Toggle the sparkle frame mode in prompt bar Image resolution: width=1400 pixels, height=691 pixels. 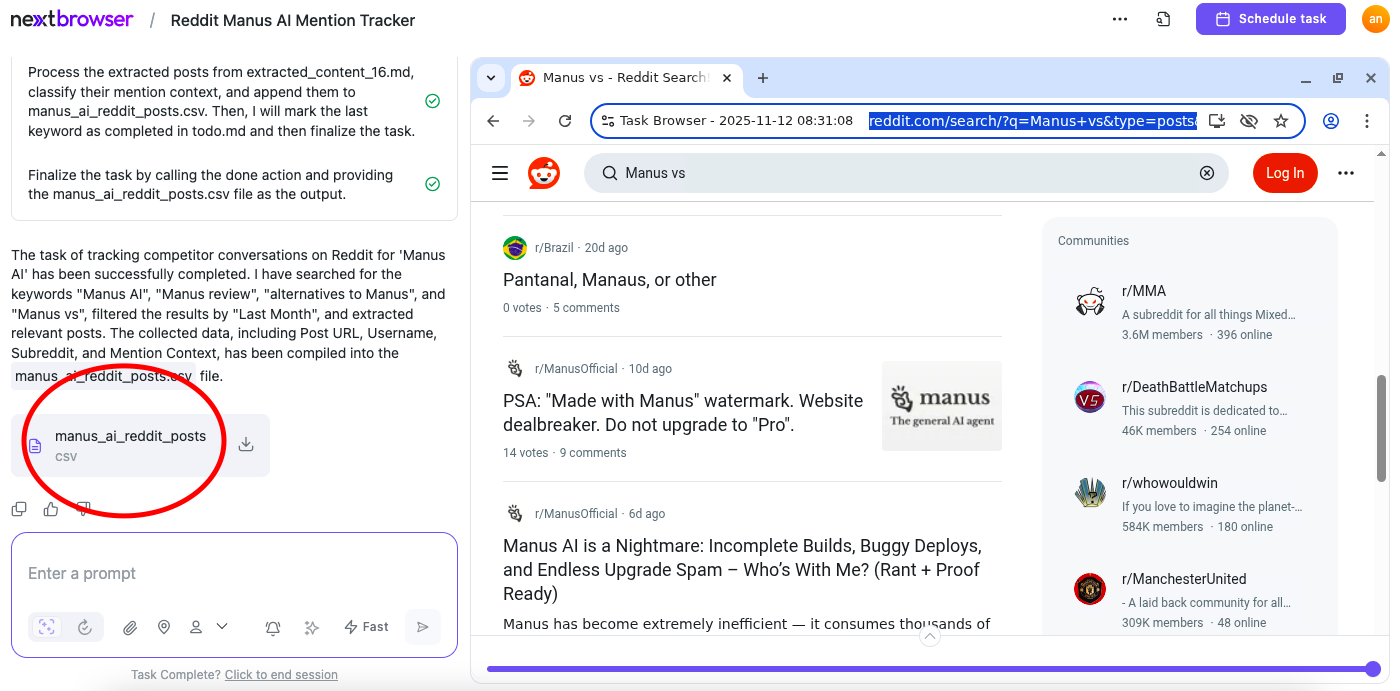tap(46, 627)
